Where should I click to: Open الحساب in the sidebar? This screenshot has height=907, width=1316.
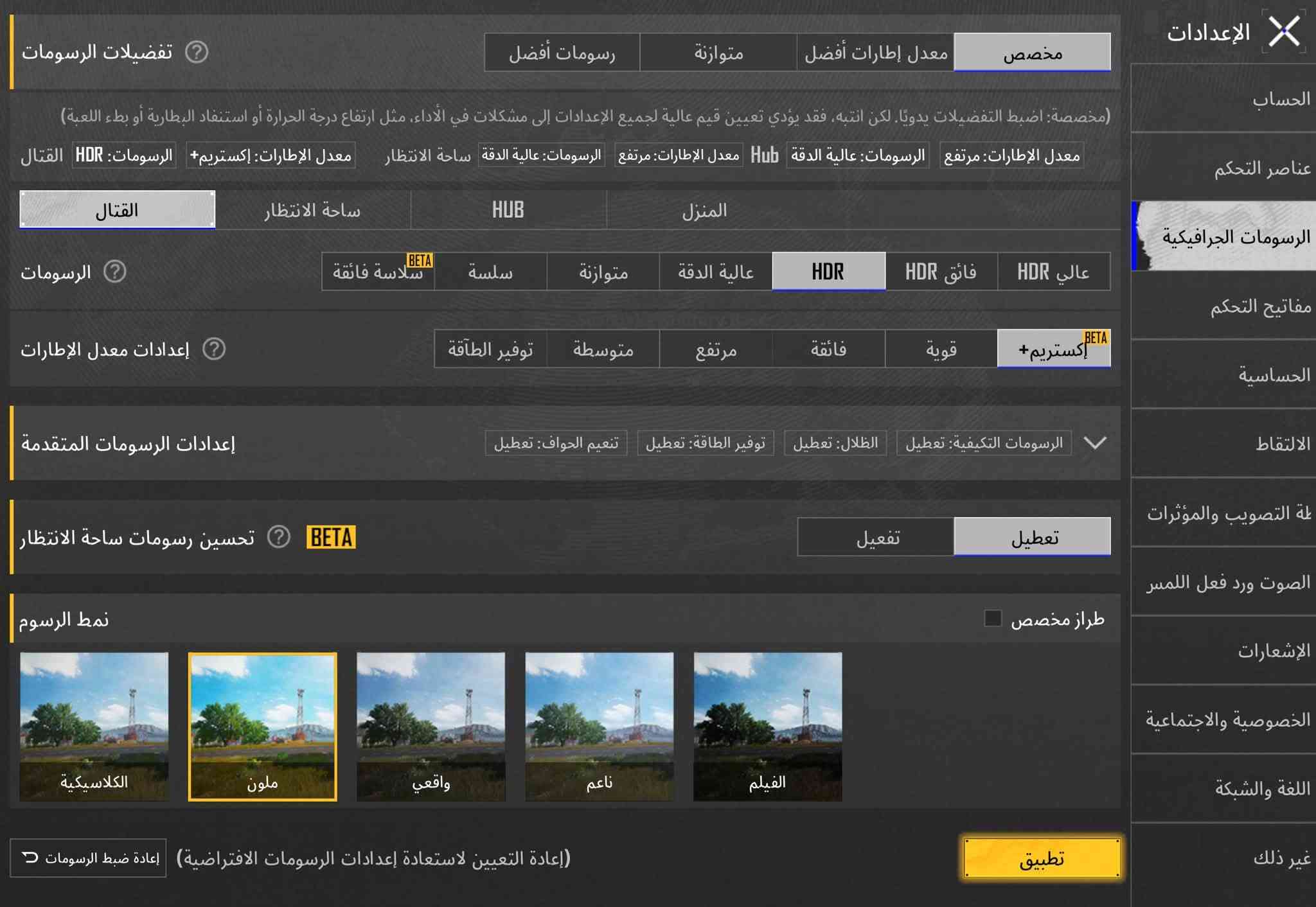pyautogui.click(x=1223, y=98)
